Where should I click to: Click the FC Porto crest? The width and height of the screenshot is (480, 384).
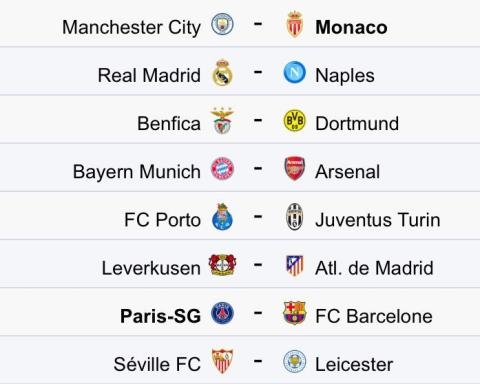coord(222,217)
